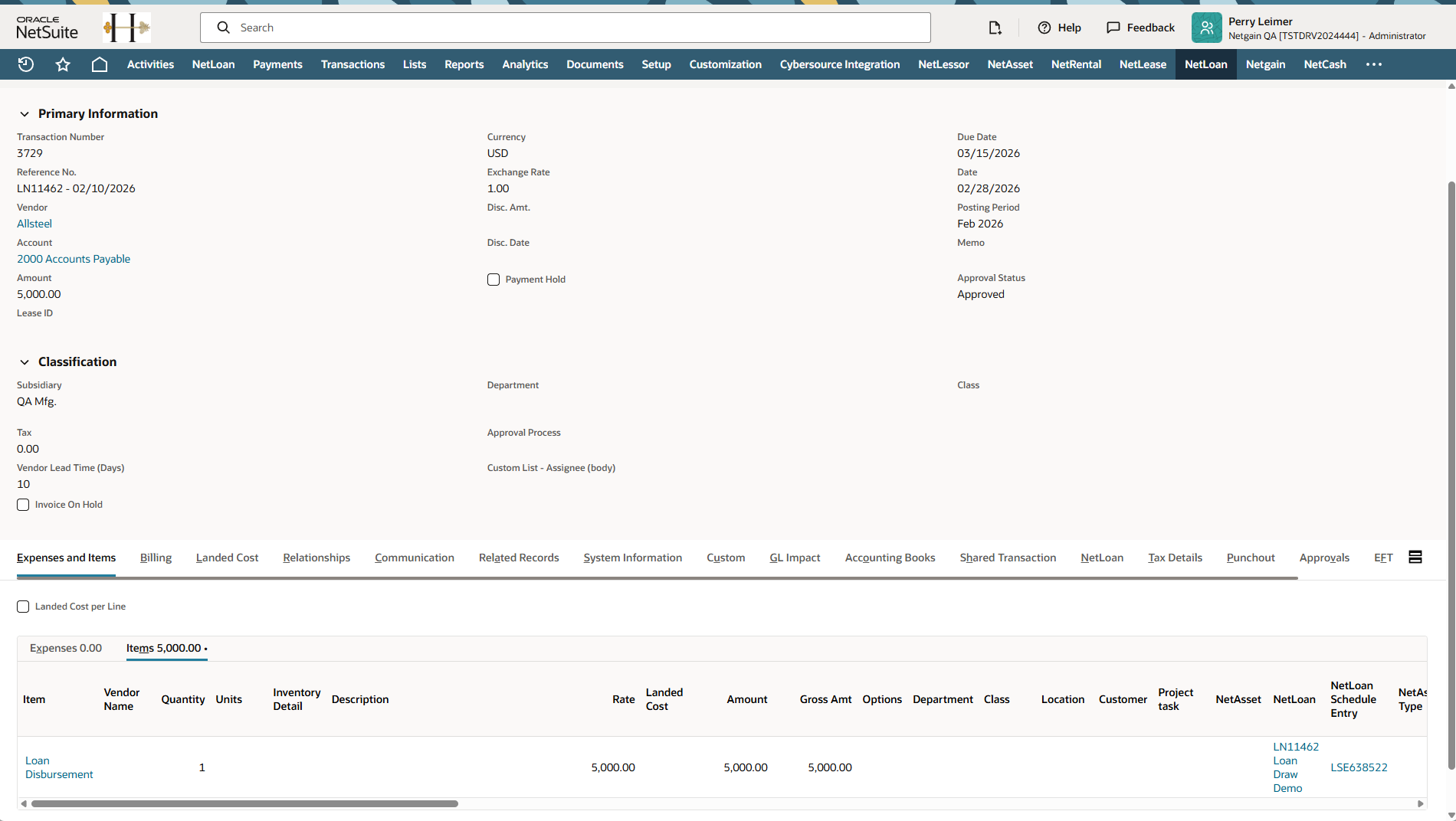This screenshot has width=1456, height=821.
Task: Open the LSE638522 schedule entry link
Action: click(1359, 767)
